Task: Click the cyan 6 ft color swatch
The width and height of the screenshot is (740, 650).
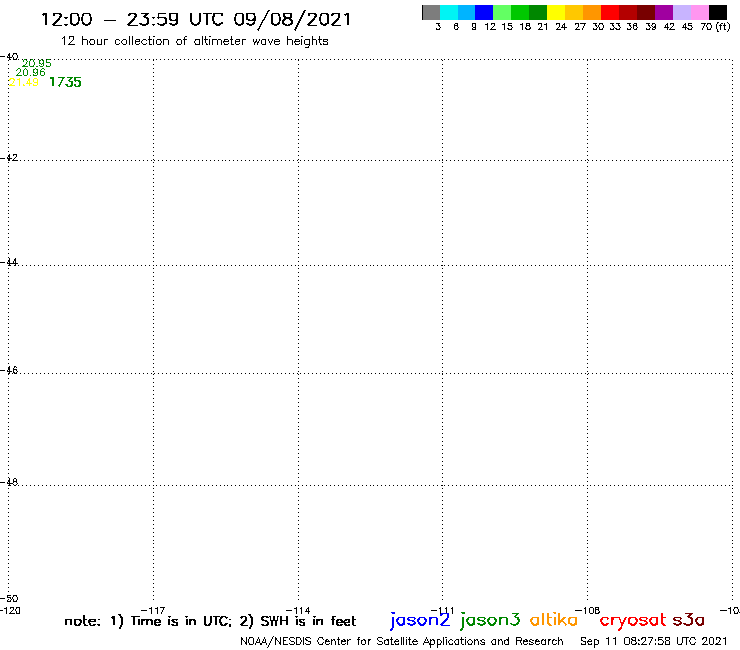Action: pyautogui.click(x=449, y=12)
